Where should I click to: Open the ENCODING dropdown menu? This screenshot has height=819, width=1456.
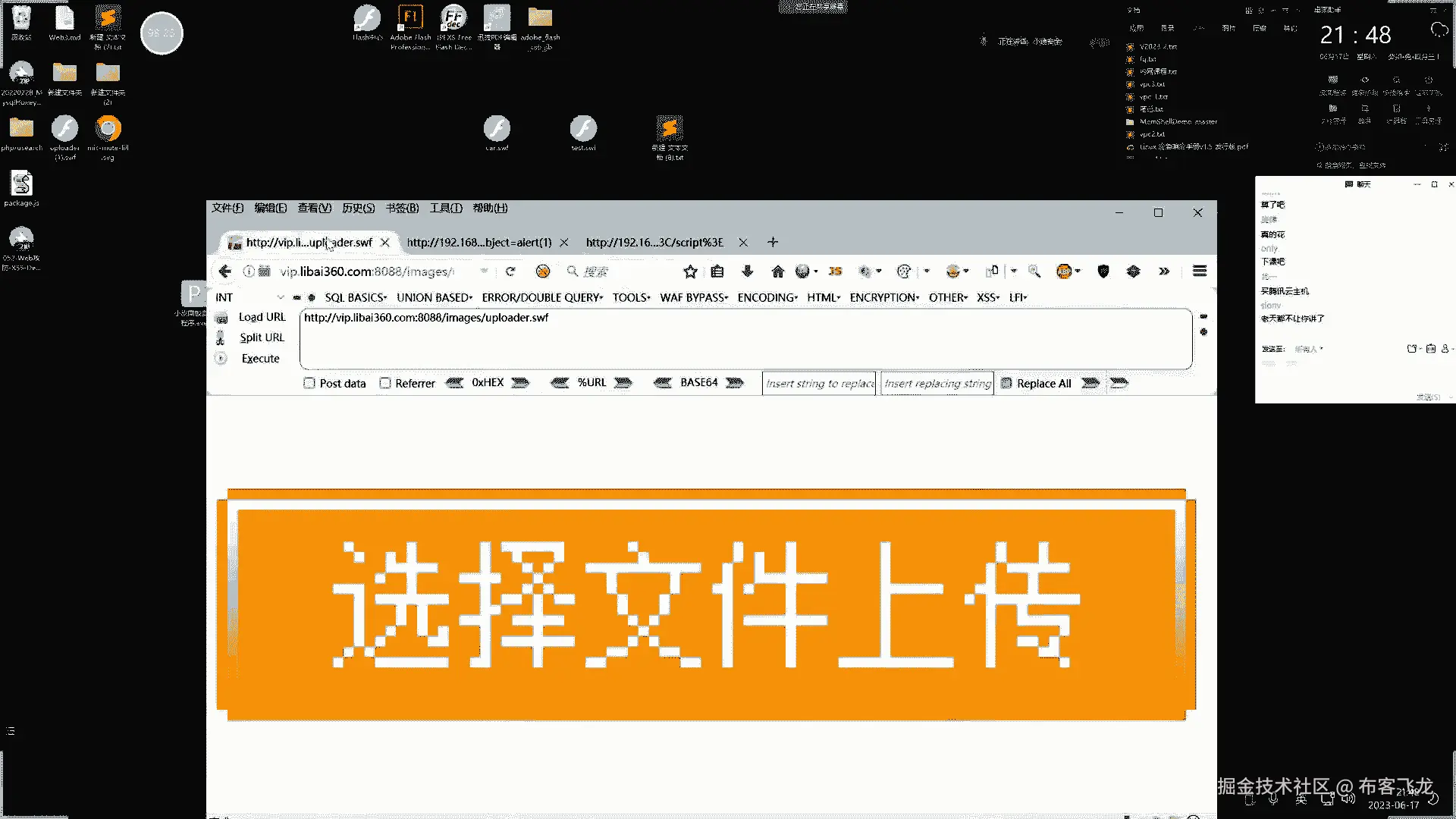pos(767,297)
